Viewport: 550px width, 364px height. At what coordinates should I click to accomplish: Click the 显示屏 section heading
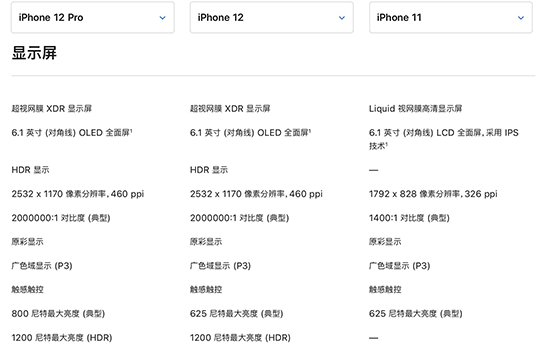34,53
